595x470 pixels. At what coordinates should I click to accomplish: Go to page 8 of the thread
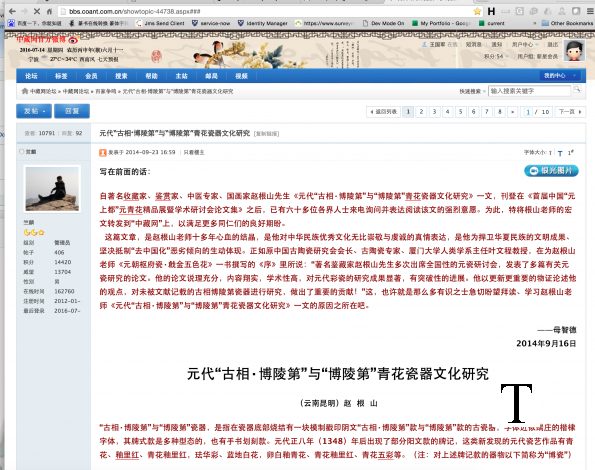pos(500,112)
